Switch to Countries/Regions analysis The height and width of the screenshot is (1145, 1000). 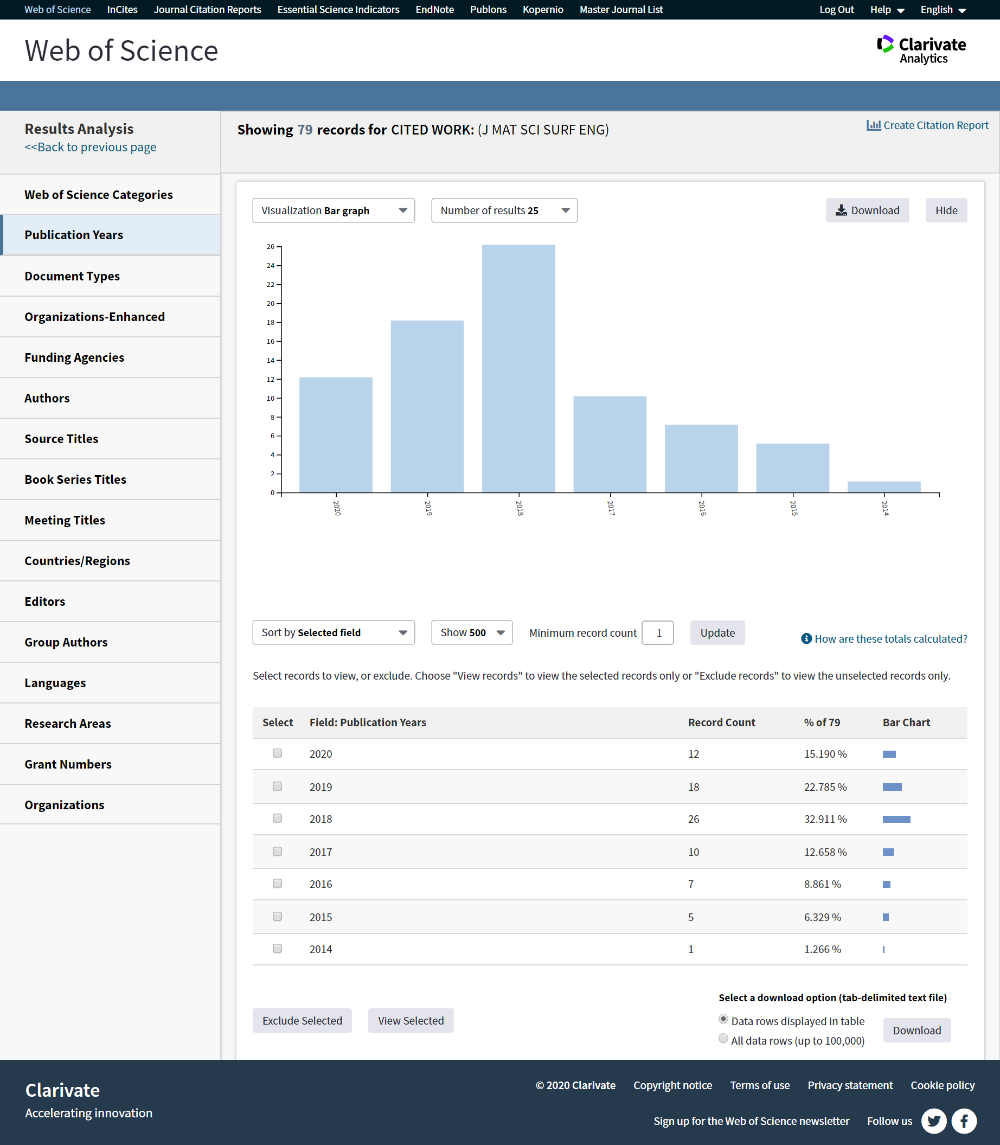[110, 561]
